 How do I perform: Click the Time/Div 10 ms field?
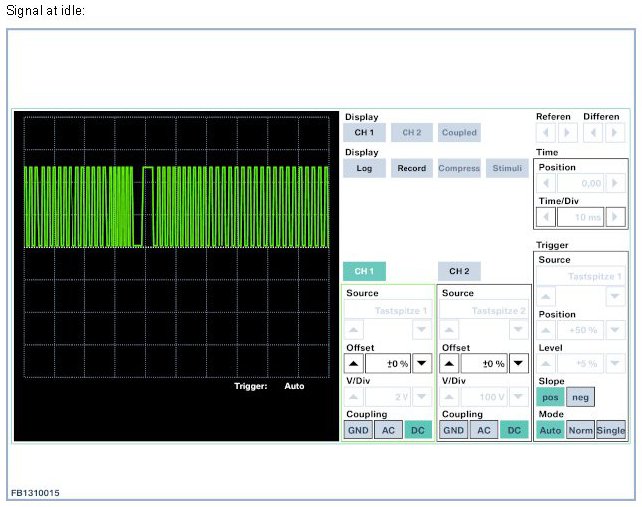pos(580,217)
